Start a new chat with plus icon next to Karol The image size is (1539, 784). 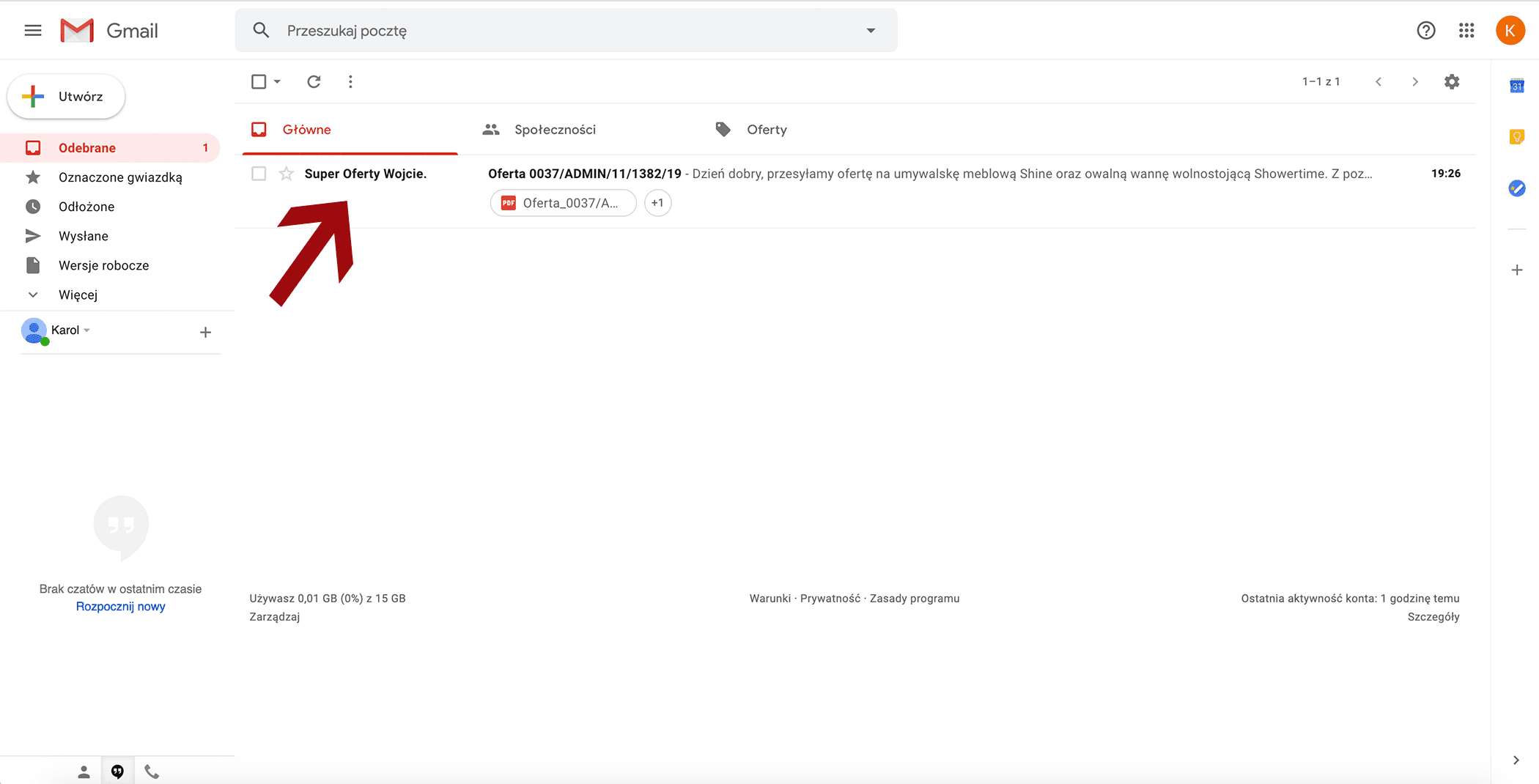(205, 333)
